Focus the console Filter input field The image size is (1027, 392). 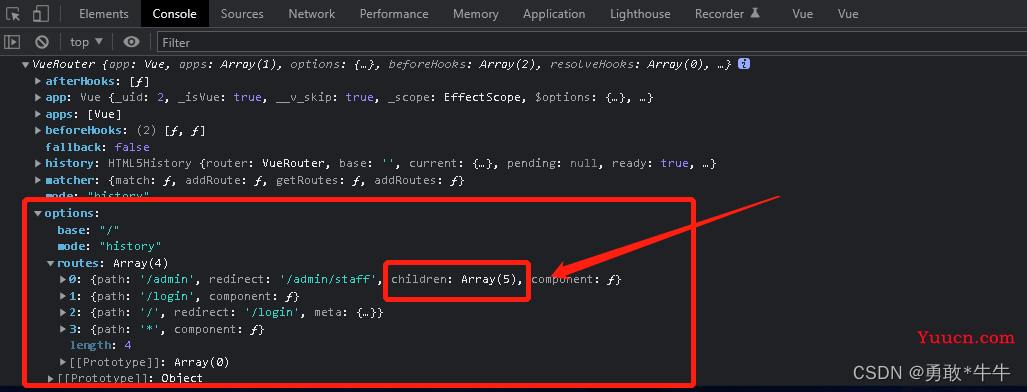pyautogui.click(x=589, y=42)
